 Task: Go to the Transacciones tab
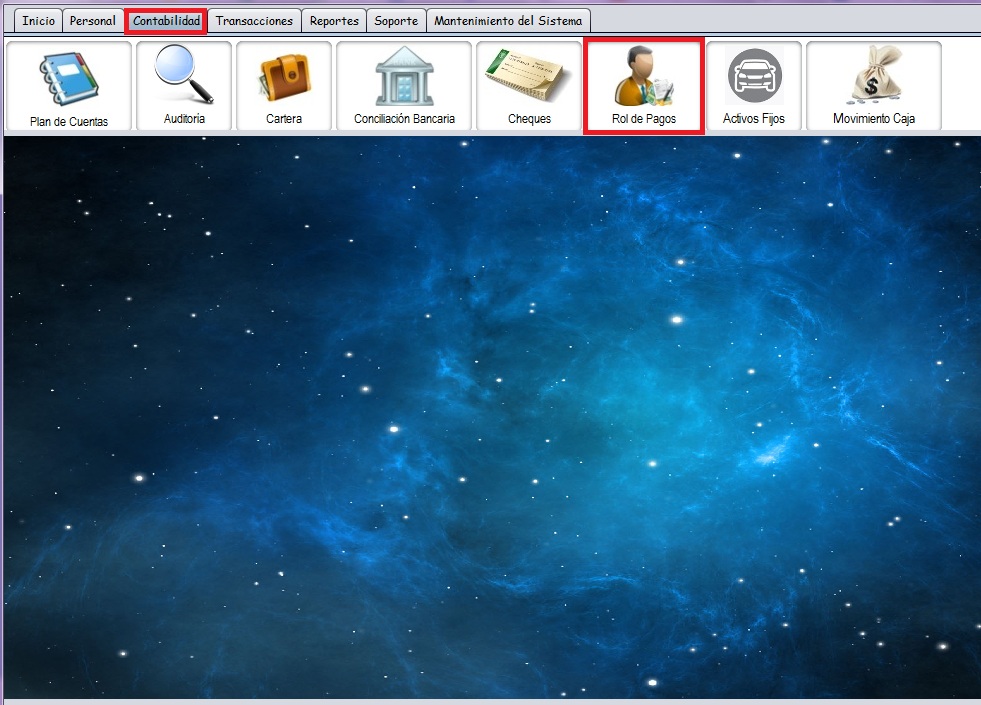point(255,21)
